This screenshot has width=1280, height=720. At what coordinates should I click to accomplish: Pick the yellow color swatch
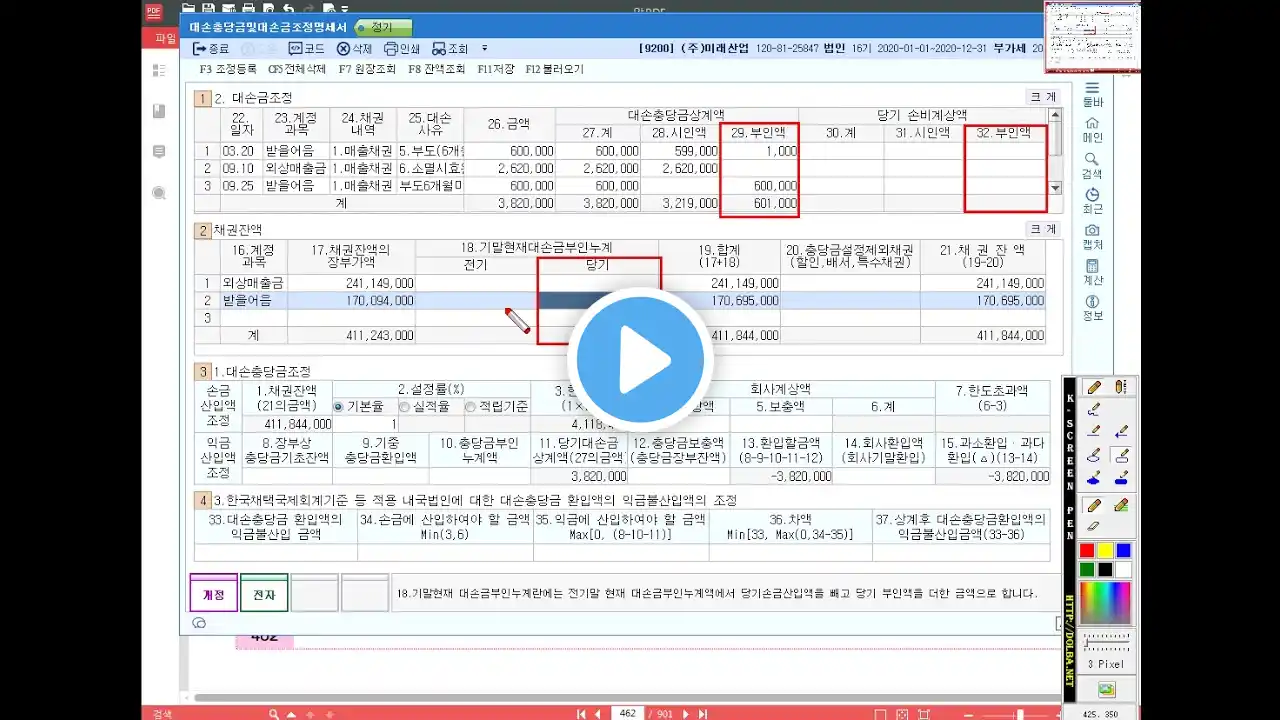[1105, 550]
